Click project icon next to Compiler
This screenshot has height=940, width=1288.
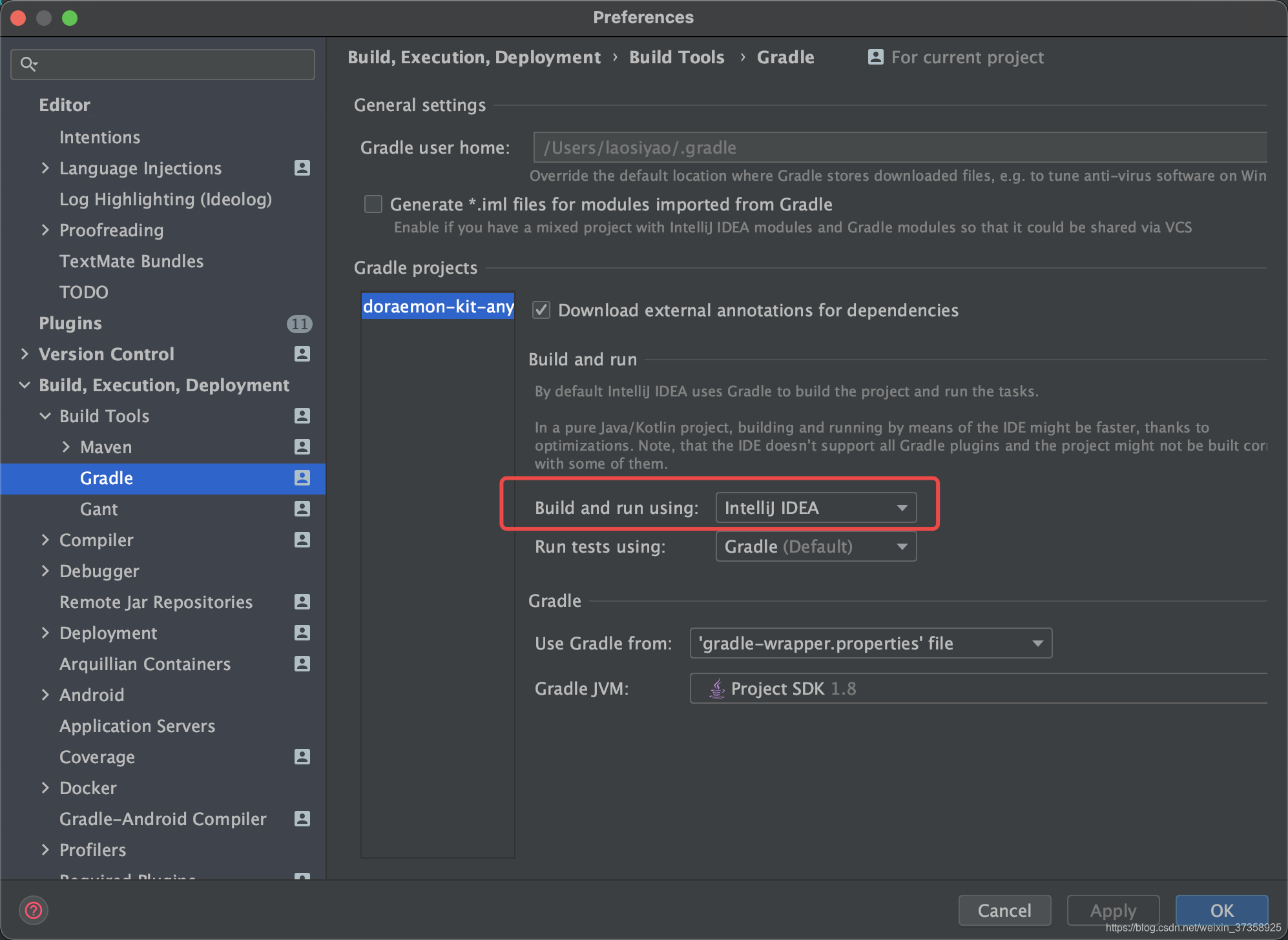coord(302,540)
